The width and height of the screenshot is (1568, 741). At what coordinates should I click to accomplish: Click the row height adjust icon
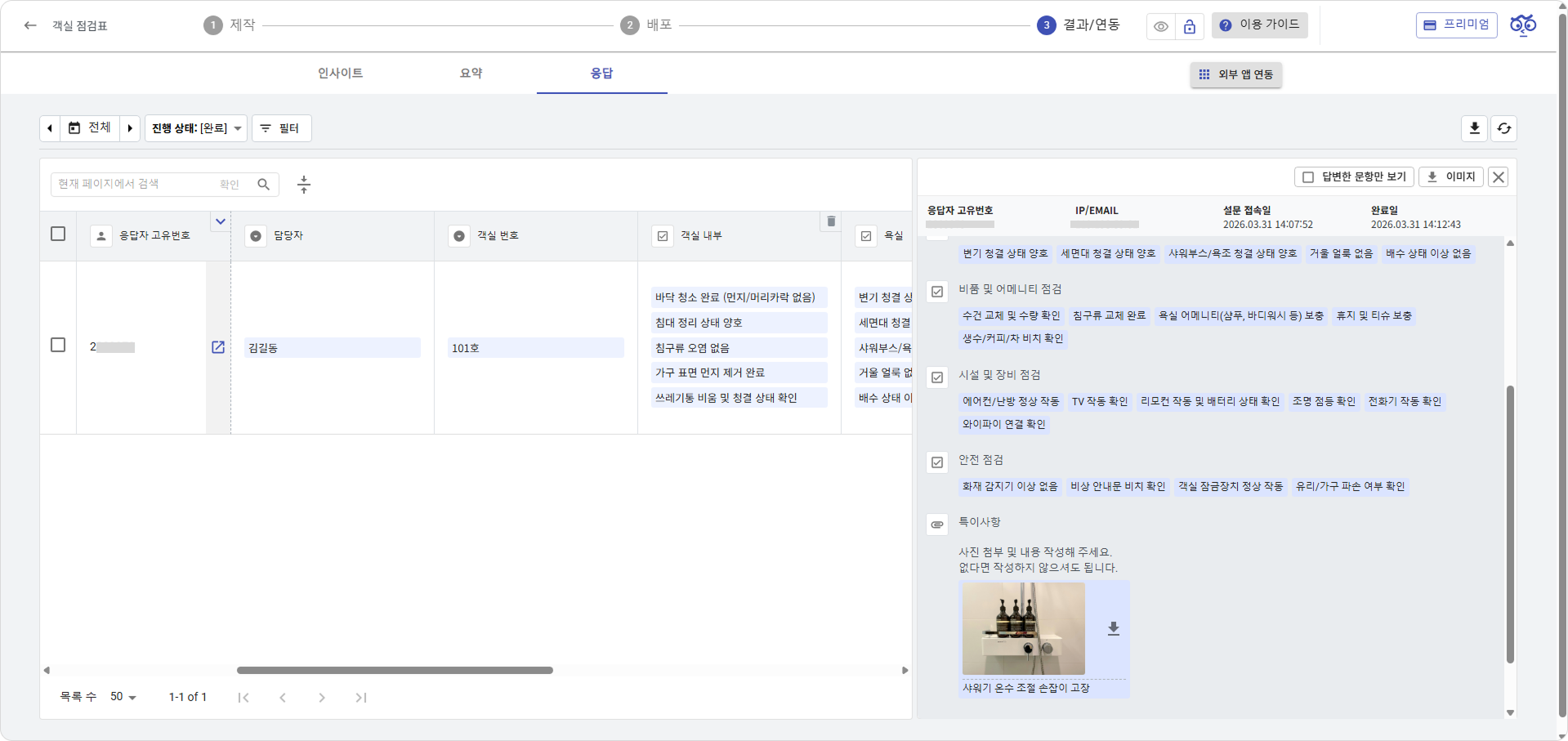[304, 185]
